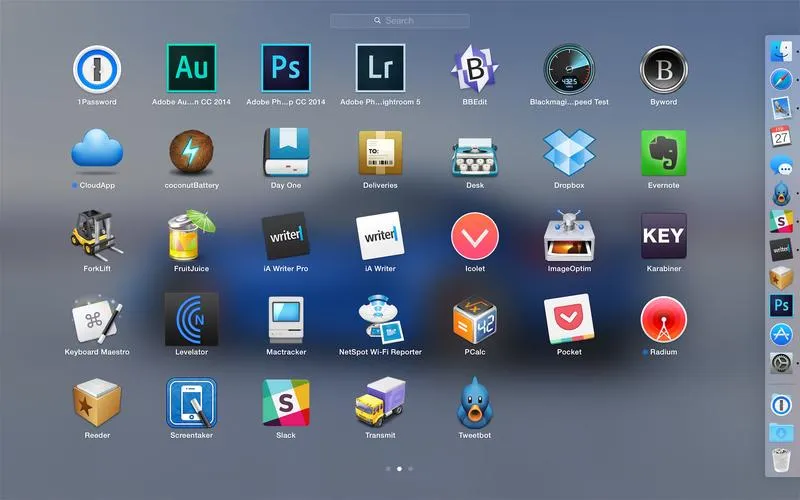Open iA Writer Pro in the Launchpad grid

point(286,235)
